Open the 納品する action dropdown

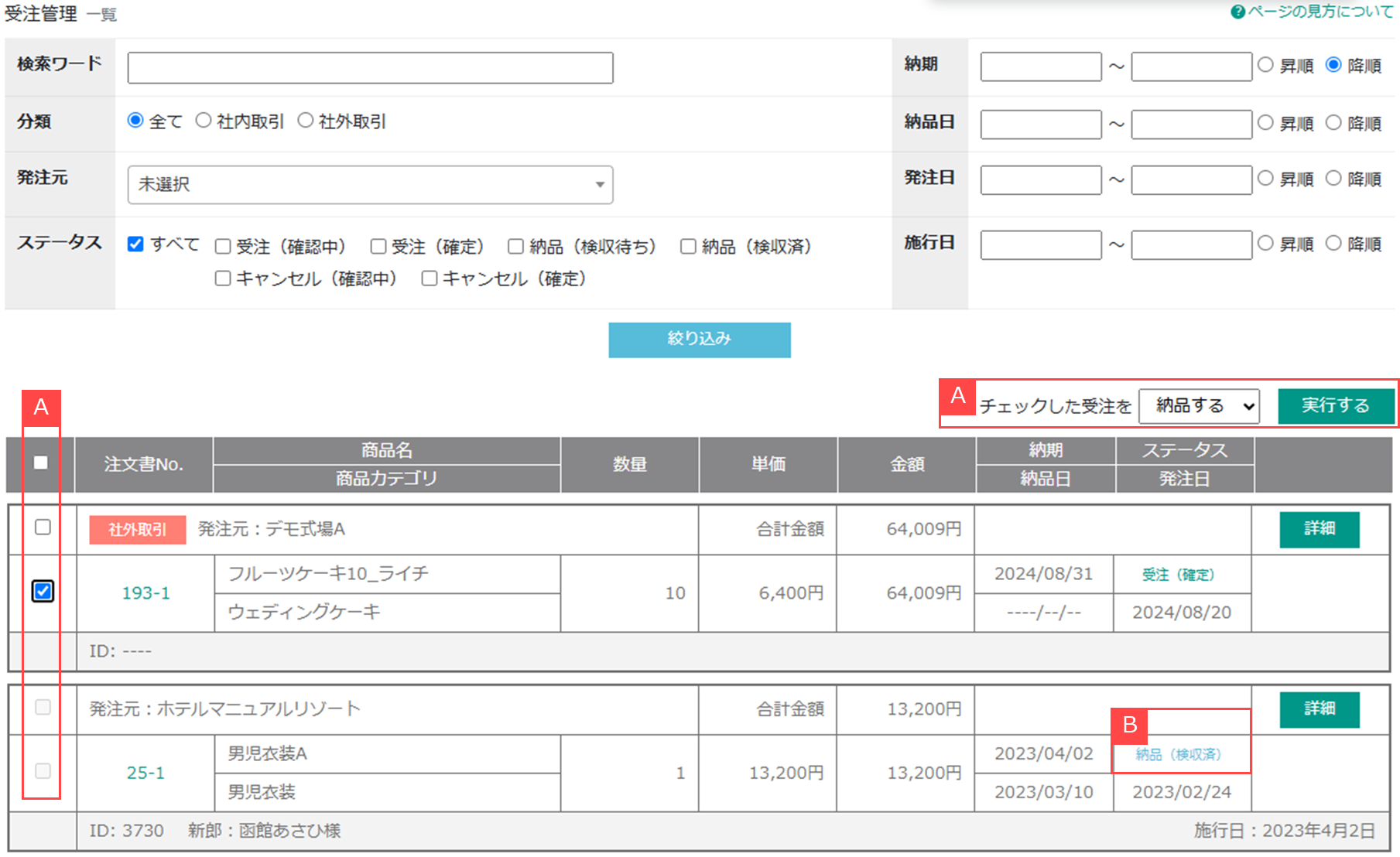pyautogui.click(x=1199, y=406)
